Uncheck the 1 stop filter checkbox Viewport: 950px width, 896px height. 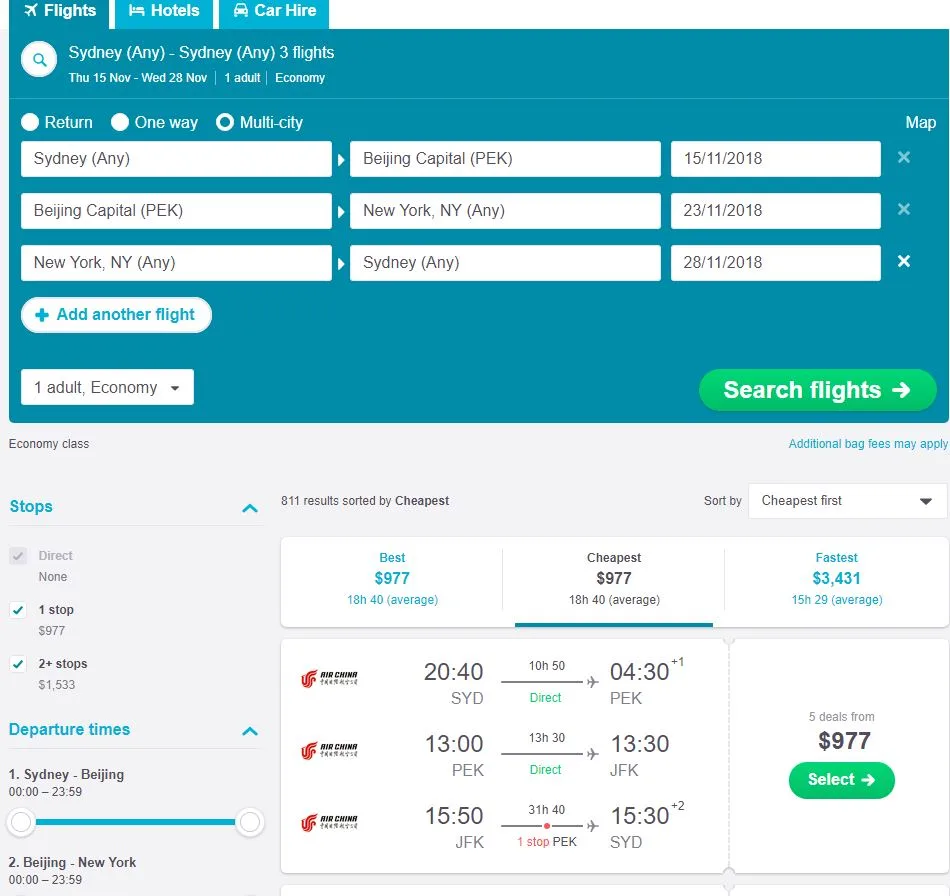[x=18, y=610]
